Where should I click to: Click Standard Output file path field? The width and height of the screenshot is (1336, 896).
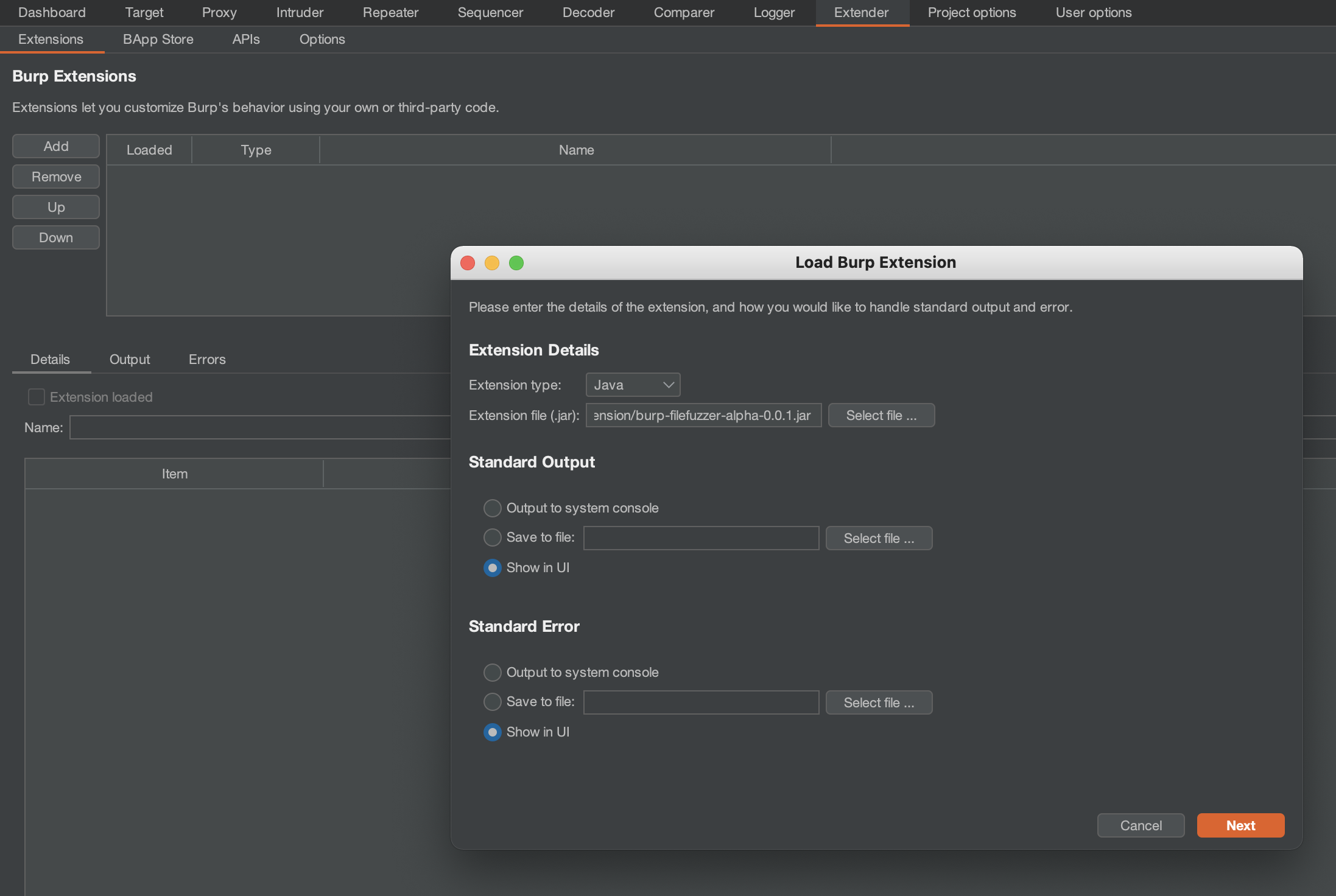click(701, 538)
